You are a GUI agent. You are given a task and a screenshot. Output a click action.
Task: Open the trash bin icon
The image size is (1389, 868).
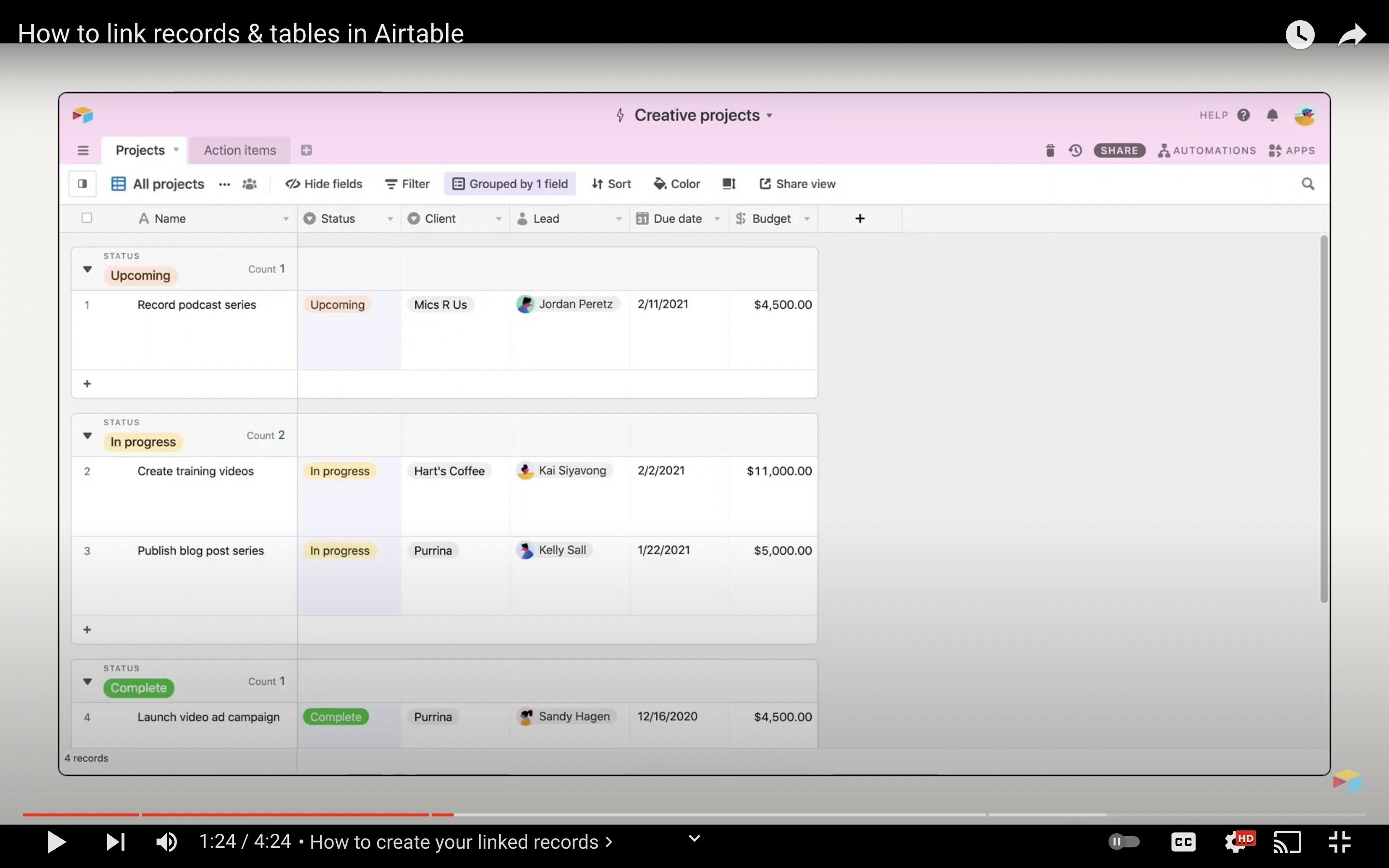tap(1050, 150)
